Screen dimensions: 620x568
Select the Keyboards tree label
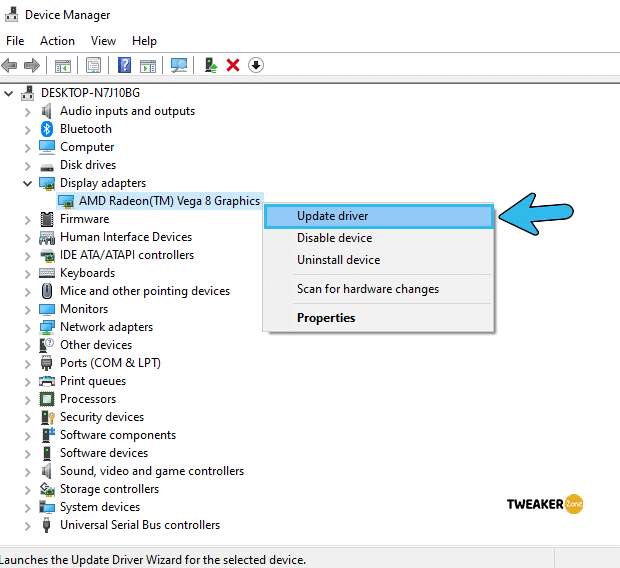pyautogui.click(x=87, y=273)
